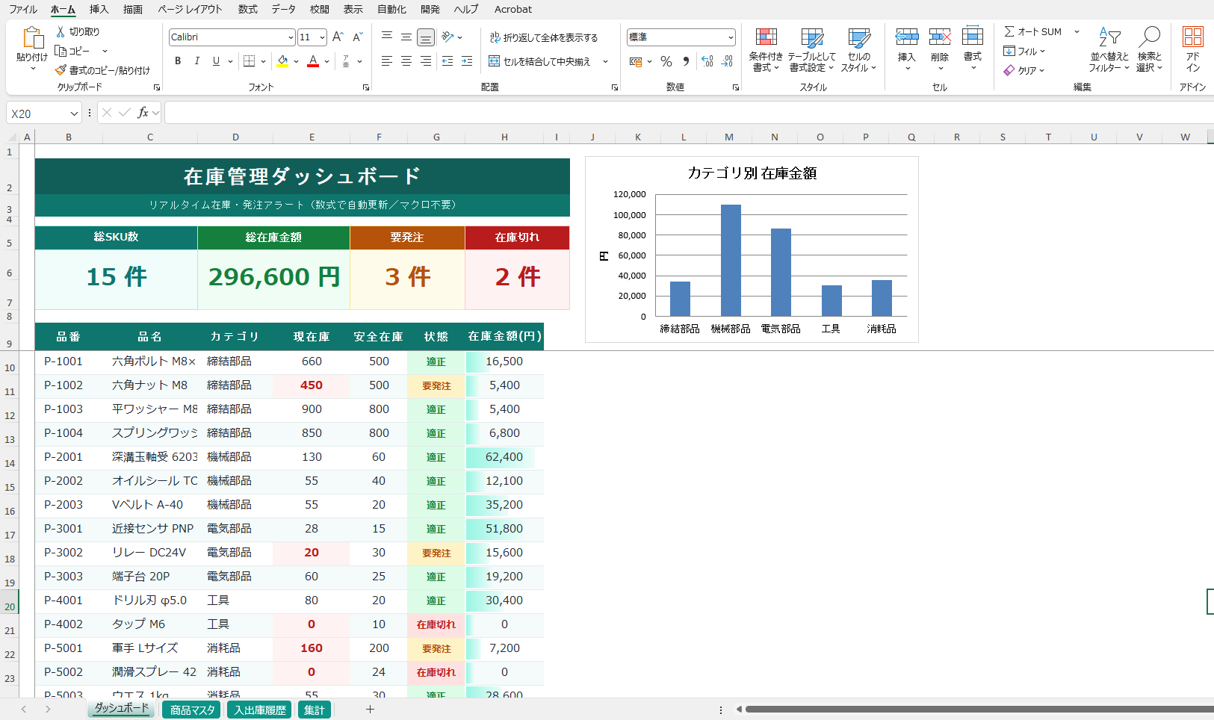The width and height of the screenshot is (1214, 720).
Task: Open the font size 11 dropdown
Action: [x=321, y=37]
